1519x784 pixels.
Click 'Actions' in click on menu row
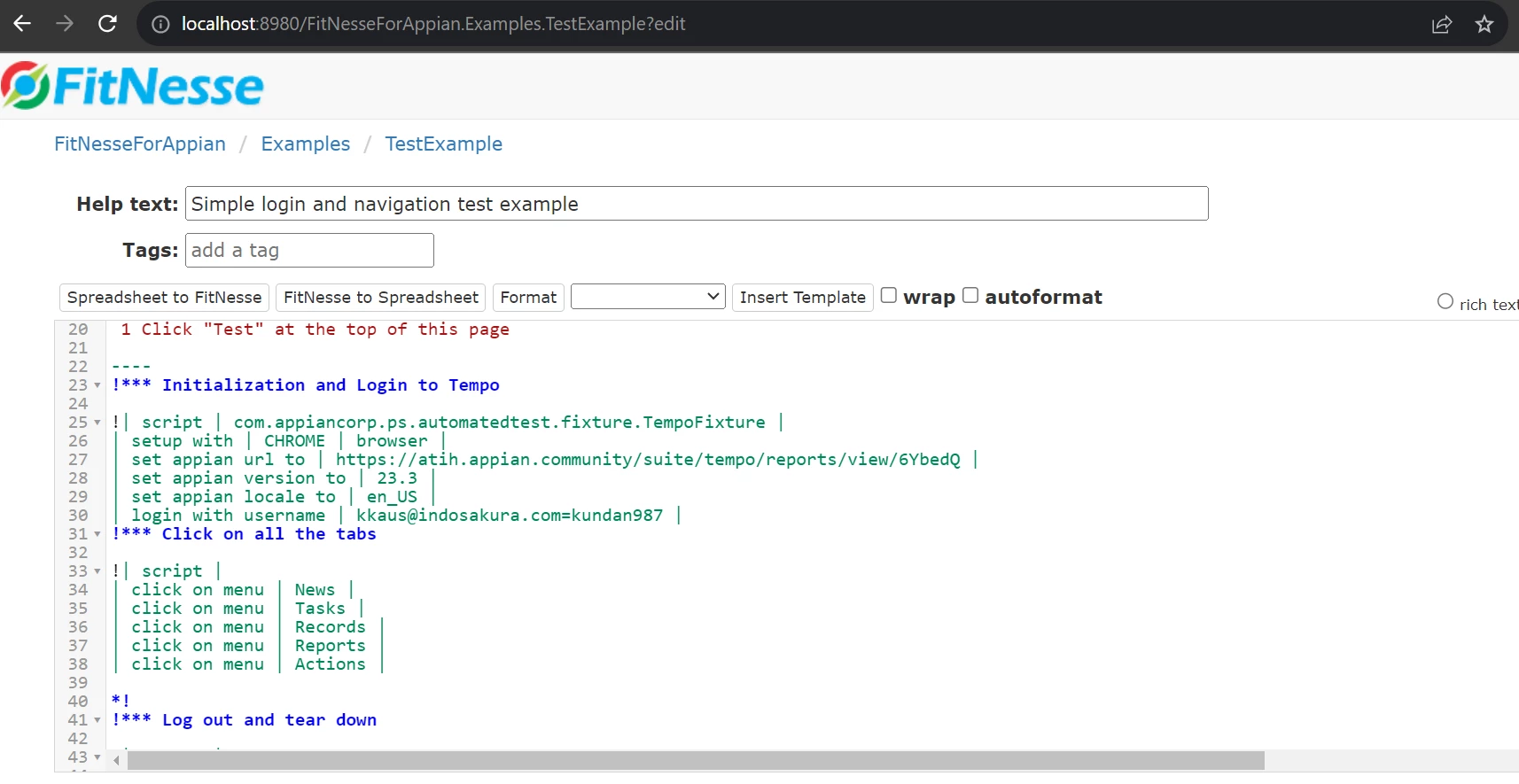coord(330,664)
